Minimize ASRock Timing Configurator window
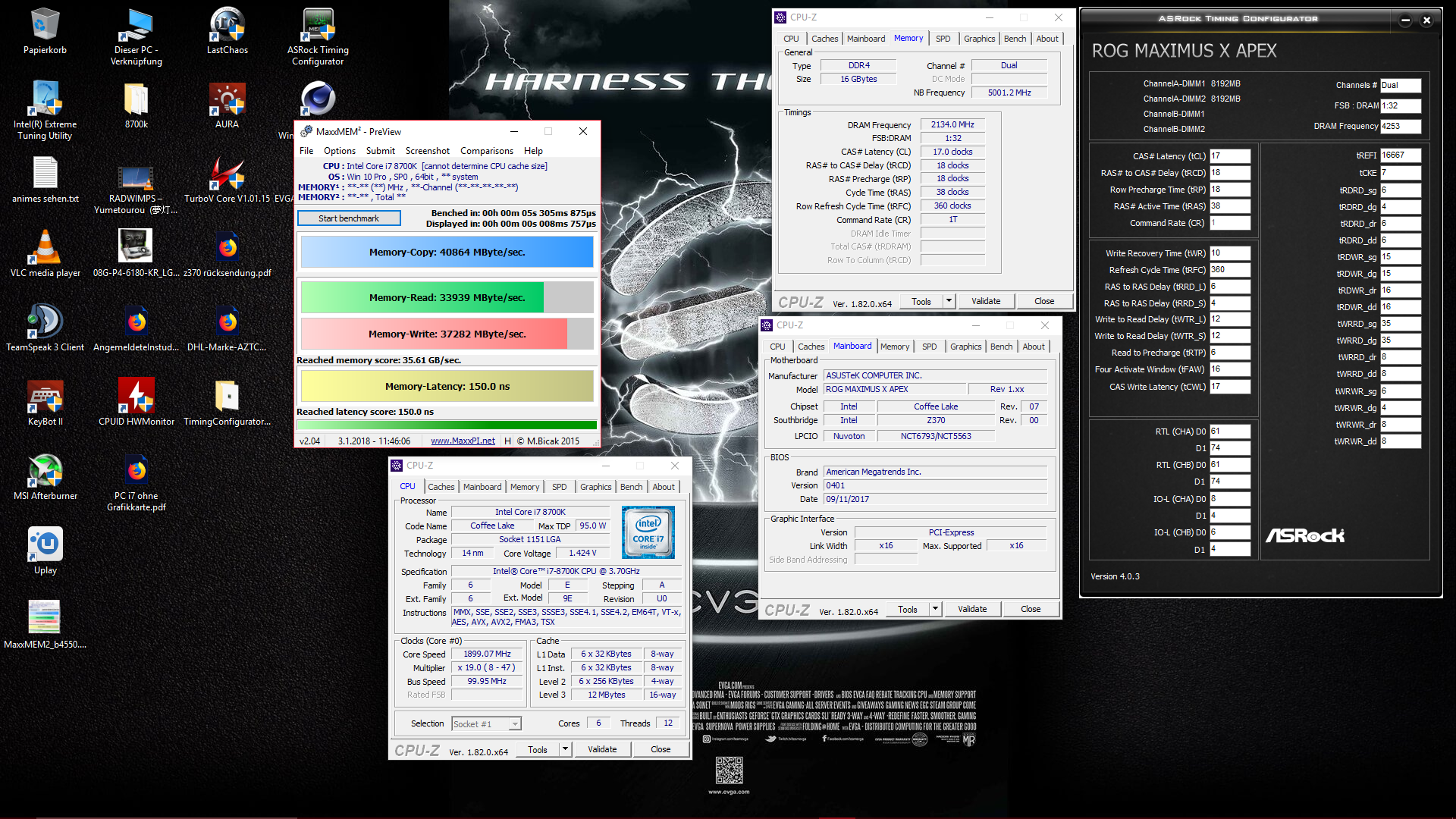The width and height of the screenshot is (1456, 819). pyautogui.click(x=1405, y=20)
